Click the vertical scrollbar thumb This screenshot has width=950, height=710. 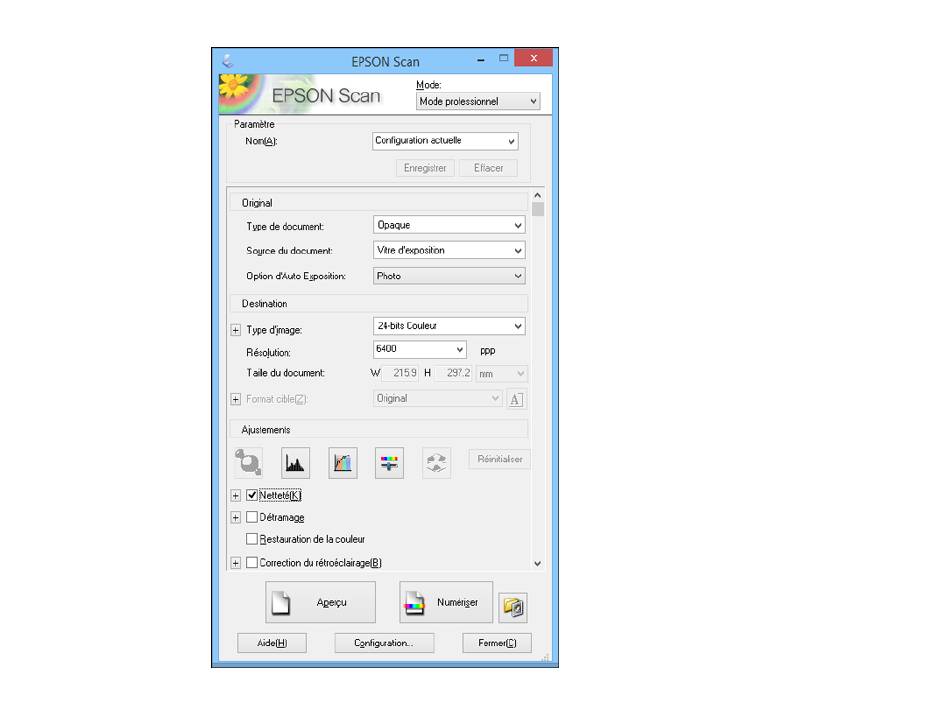(x=537, y=210)
